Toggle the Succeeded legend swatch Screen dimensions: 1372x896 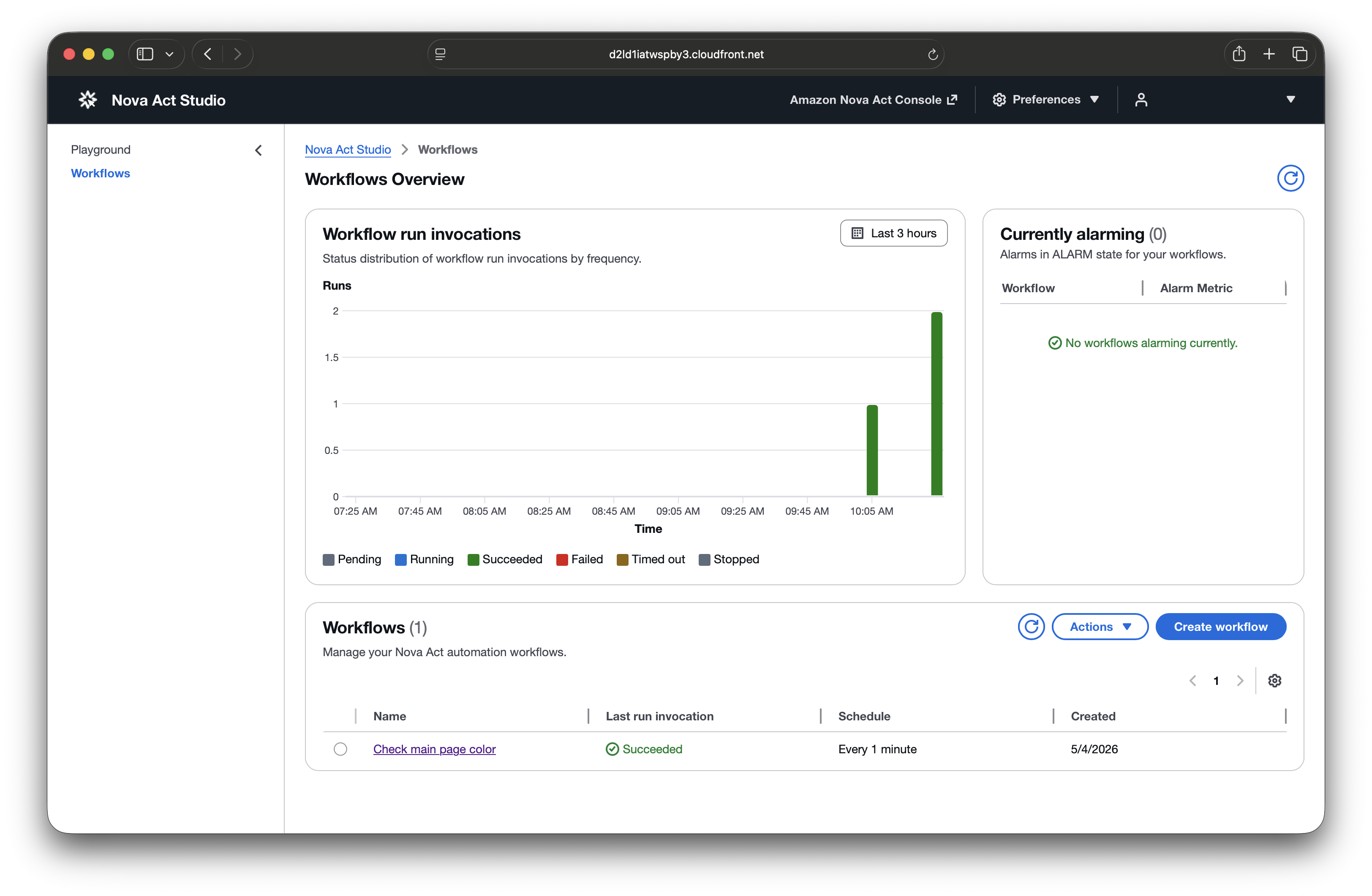473,559
